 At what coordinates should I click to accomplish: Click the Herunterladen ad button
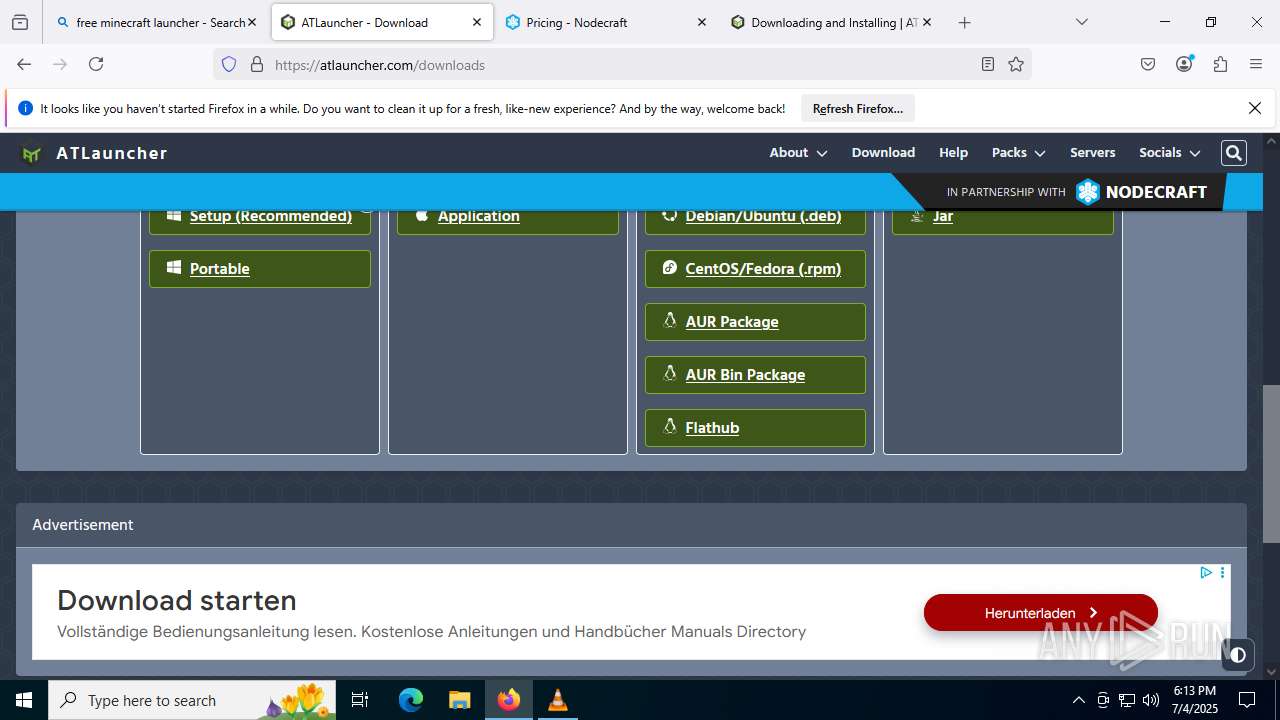1041,612
